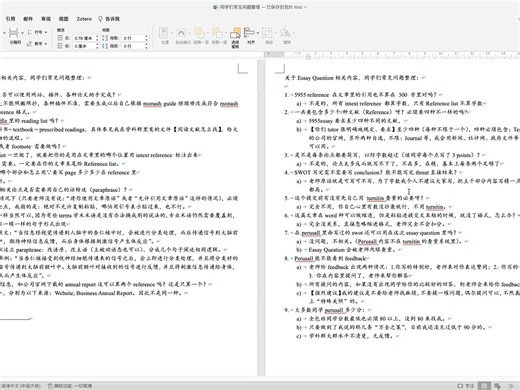Image resolution: width=520 pixels, height=390 pixels.
Task: Open the Selection Pane (选择窗格)
Action: (235, 37)
